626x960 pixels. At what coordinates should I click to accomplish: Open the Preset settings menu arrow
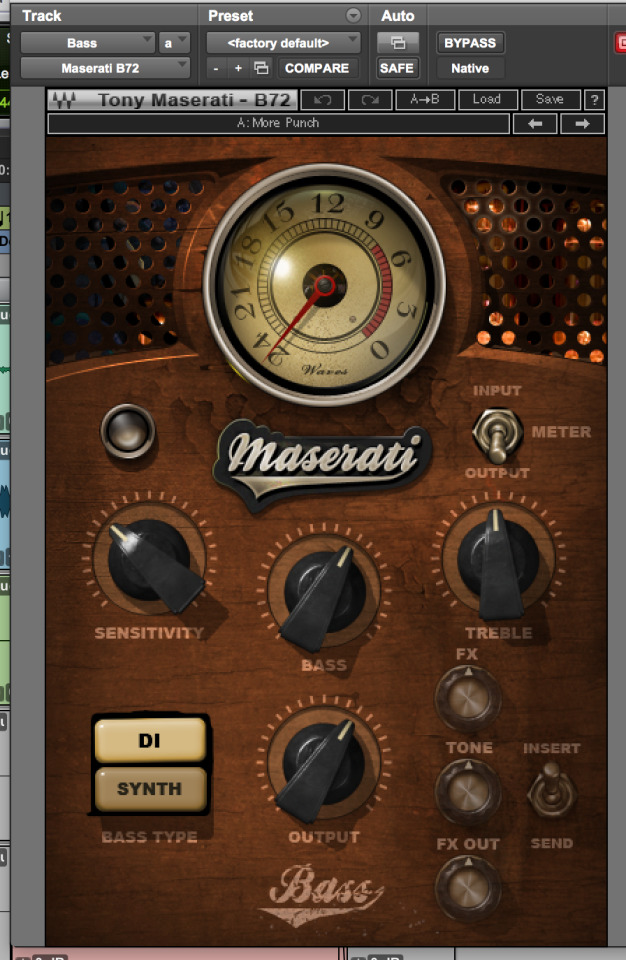[x=353, y=15]
